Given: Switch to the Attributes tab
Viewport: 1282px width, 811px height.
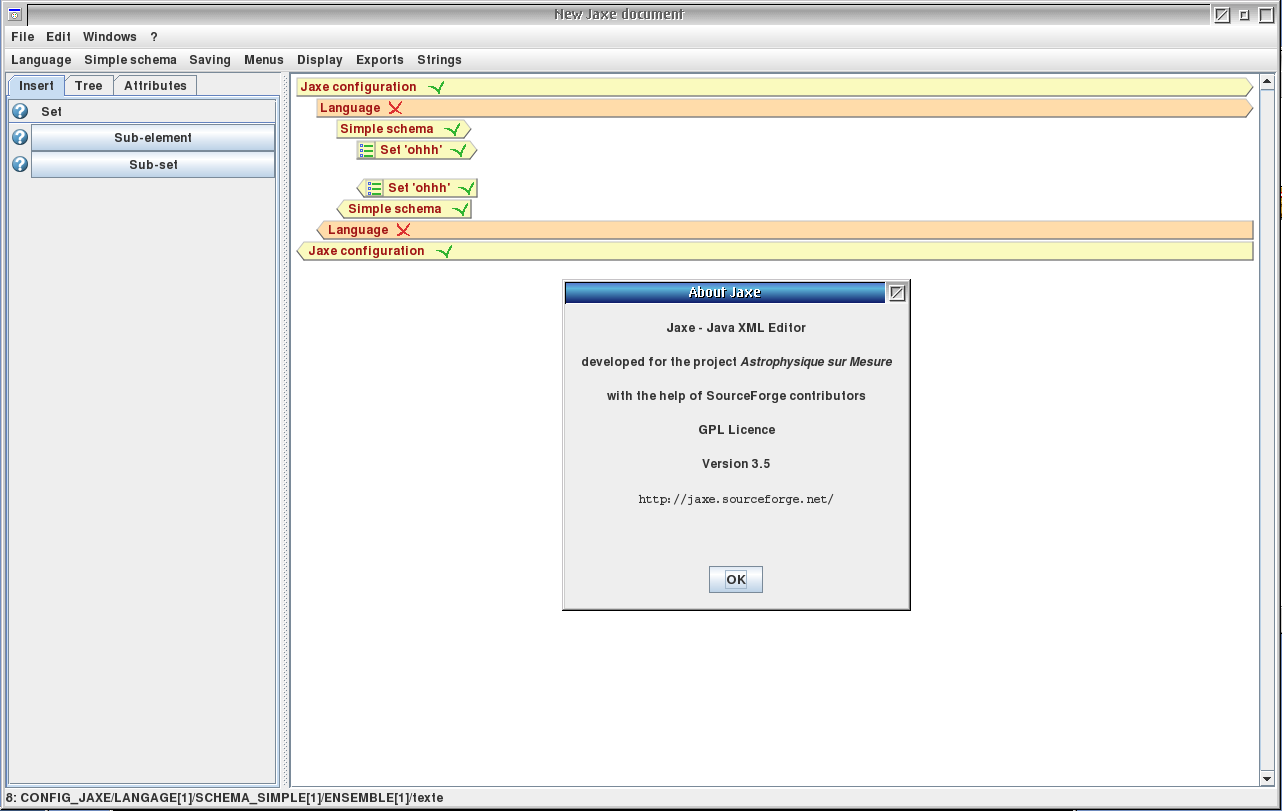Looking at the screenshot, I should click(155, 86).
